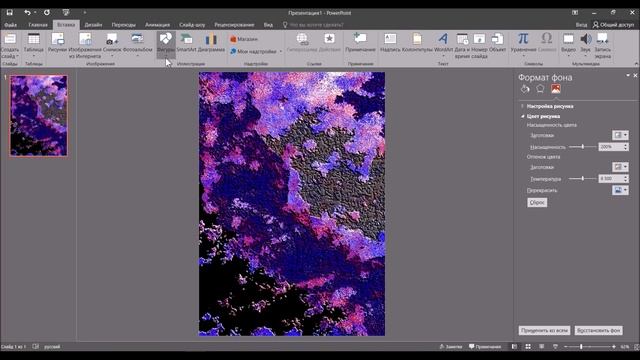Open Формат фона pane options arrow
The width and height of the screenshot is (640, 360).
point(628,76)
